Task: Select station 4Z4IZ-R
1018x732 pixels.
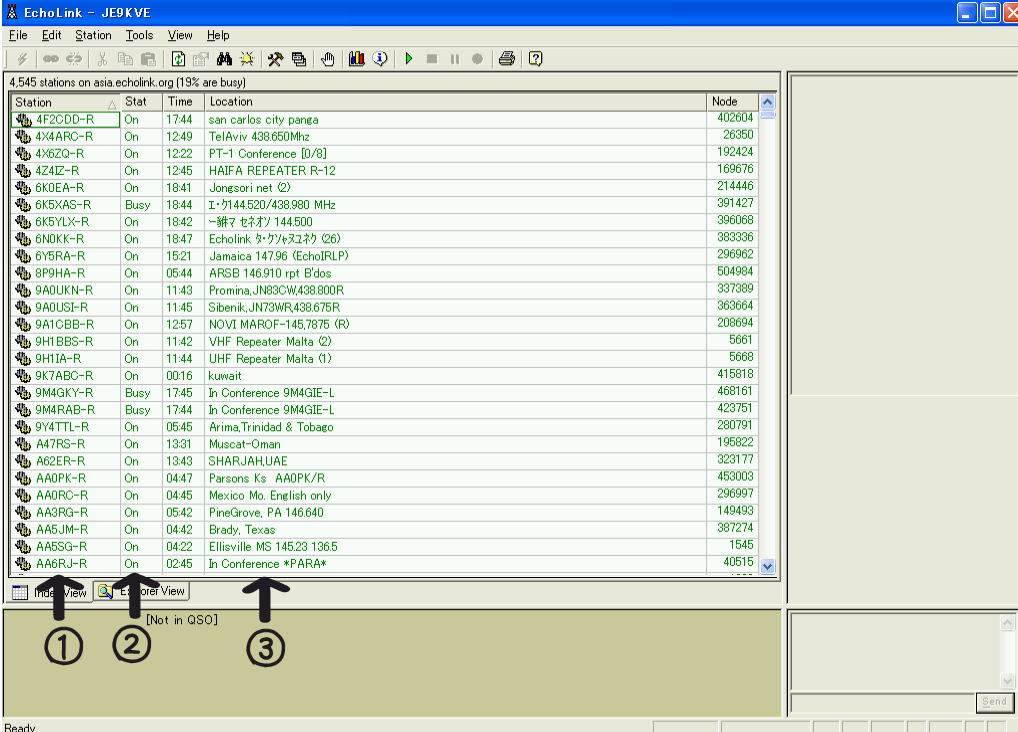Action: pyautogui.click(x=57, y=171)
